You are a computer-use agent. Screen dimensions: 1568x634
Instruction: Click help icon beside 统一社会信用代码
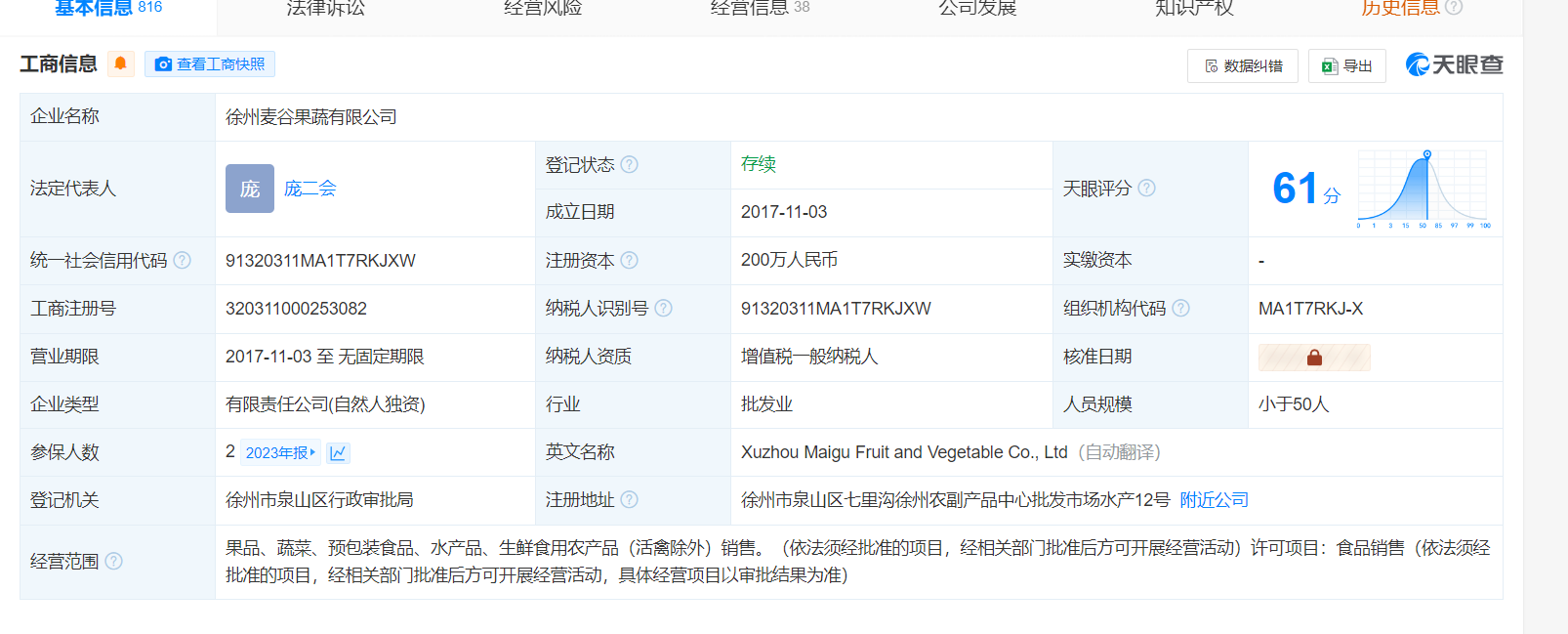point(183,260)
